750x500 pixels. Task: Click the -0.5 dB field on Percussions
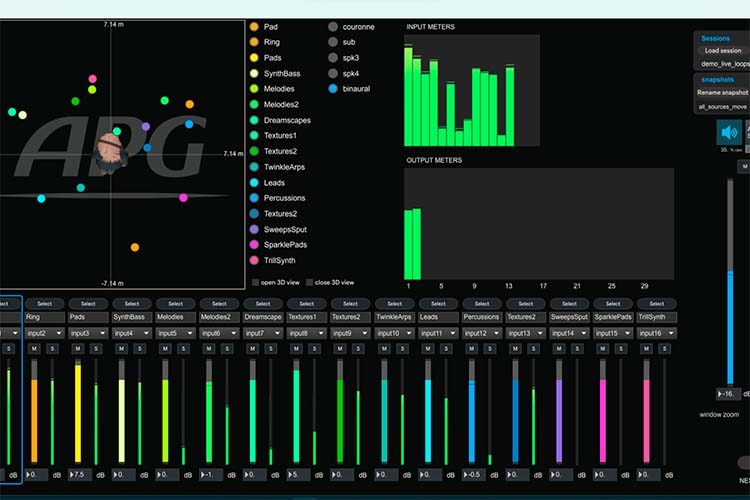(473, 475)
